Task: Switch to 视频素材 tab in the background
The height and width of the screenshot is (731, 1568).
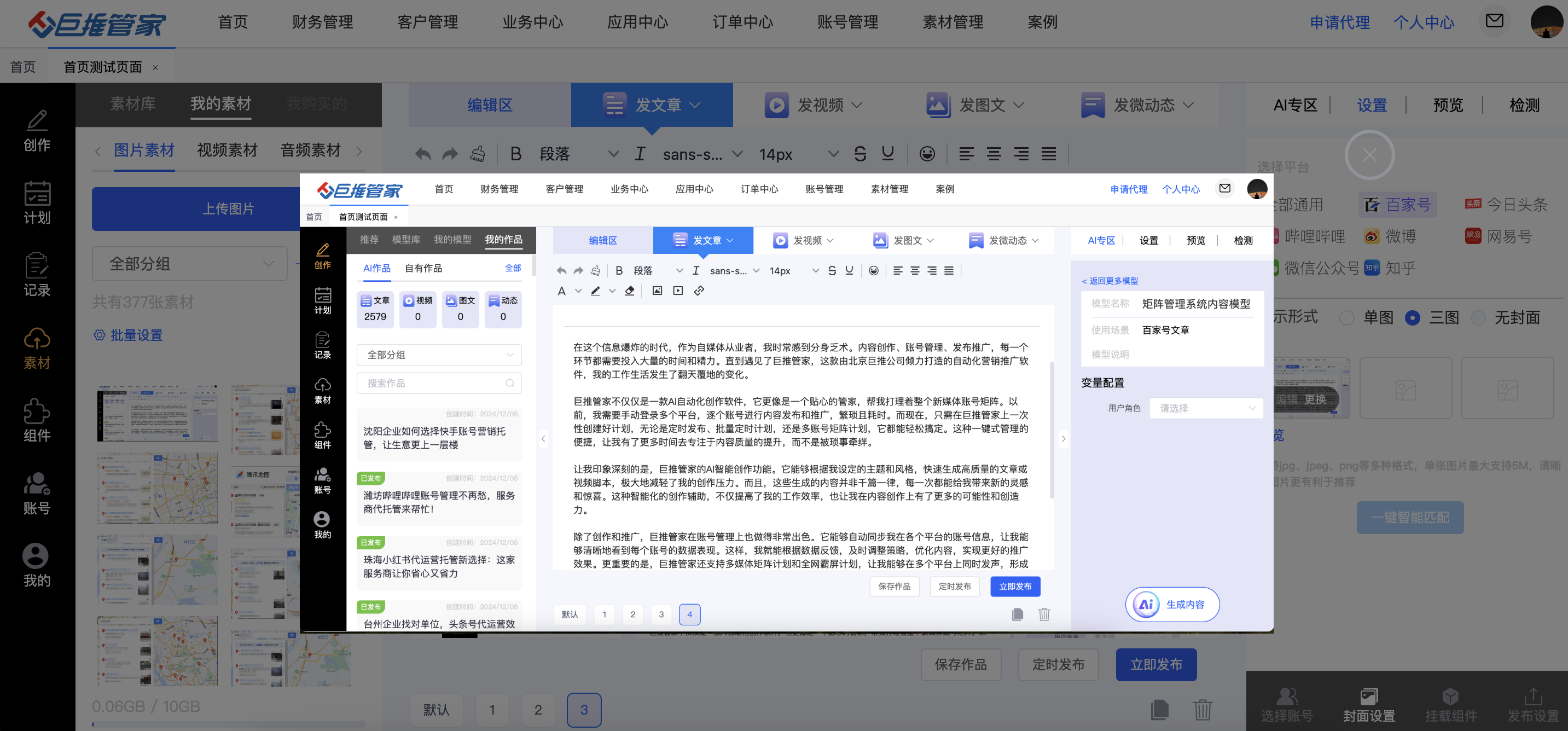Action: click(x=227, y=150)
